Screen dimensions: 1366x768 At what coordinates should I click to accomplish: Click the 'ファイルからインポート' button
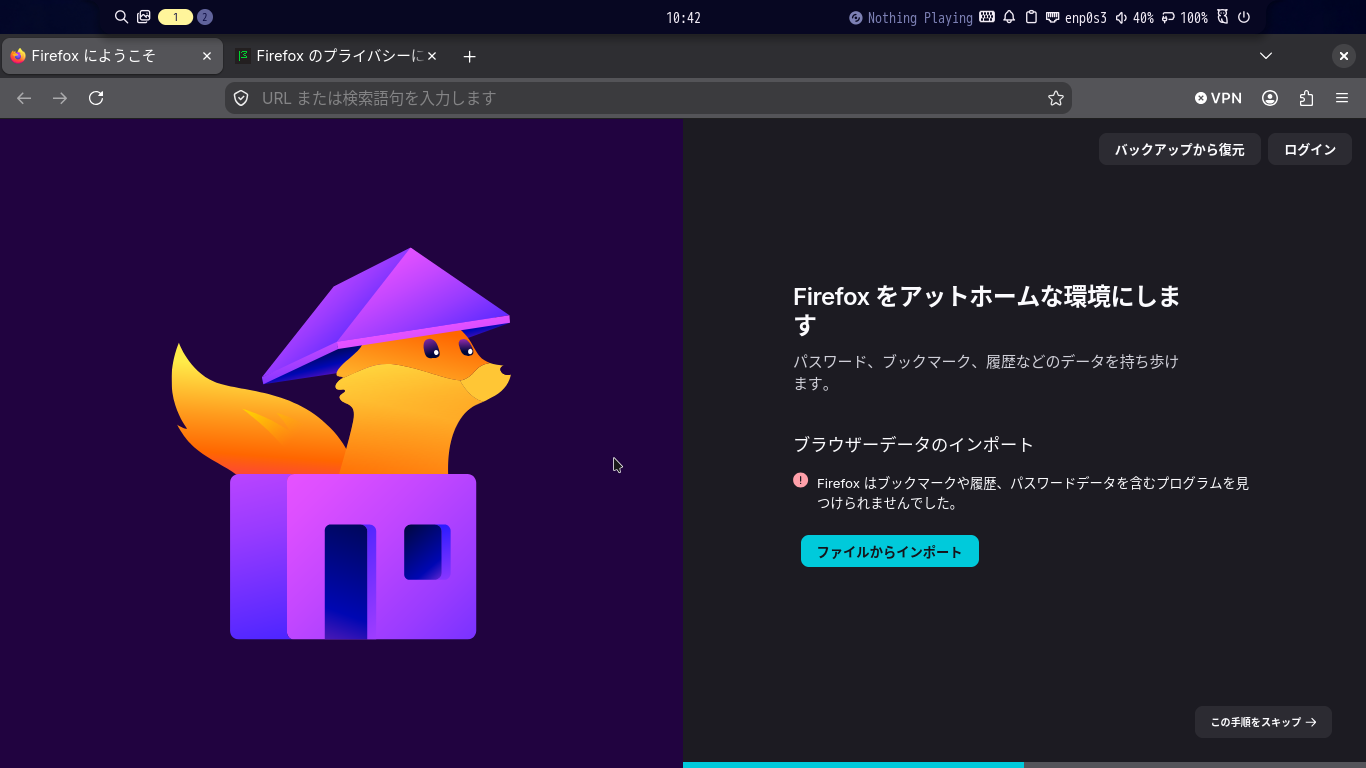pyautogui.click(x=890, y=551)
